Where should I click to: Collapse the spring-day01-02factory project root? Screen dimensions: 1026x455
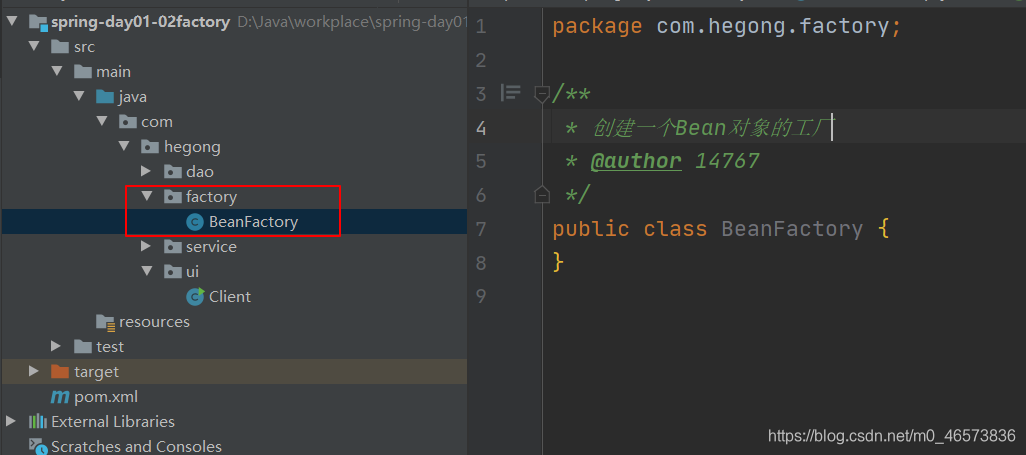[12, 22]
